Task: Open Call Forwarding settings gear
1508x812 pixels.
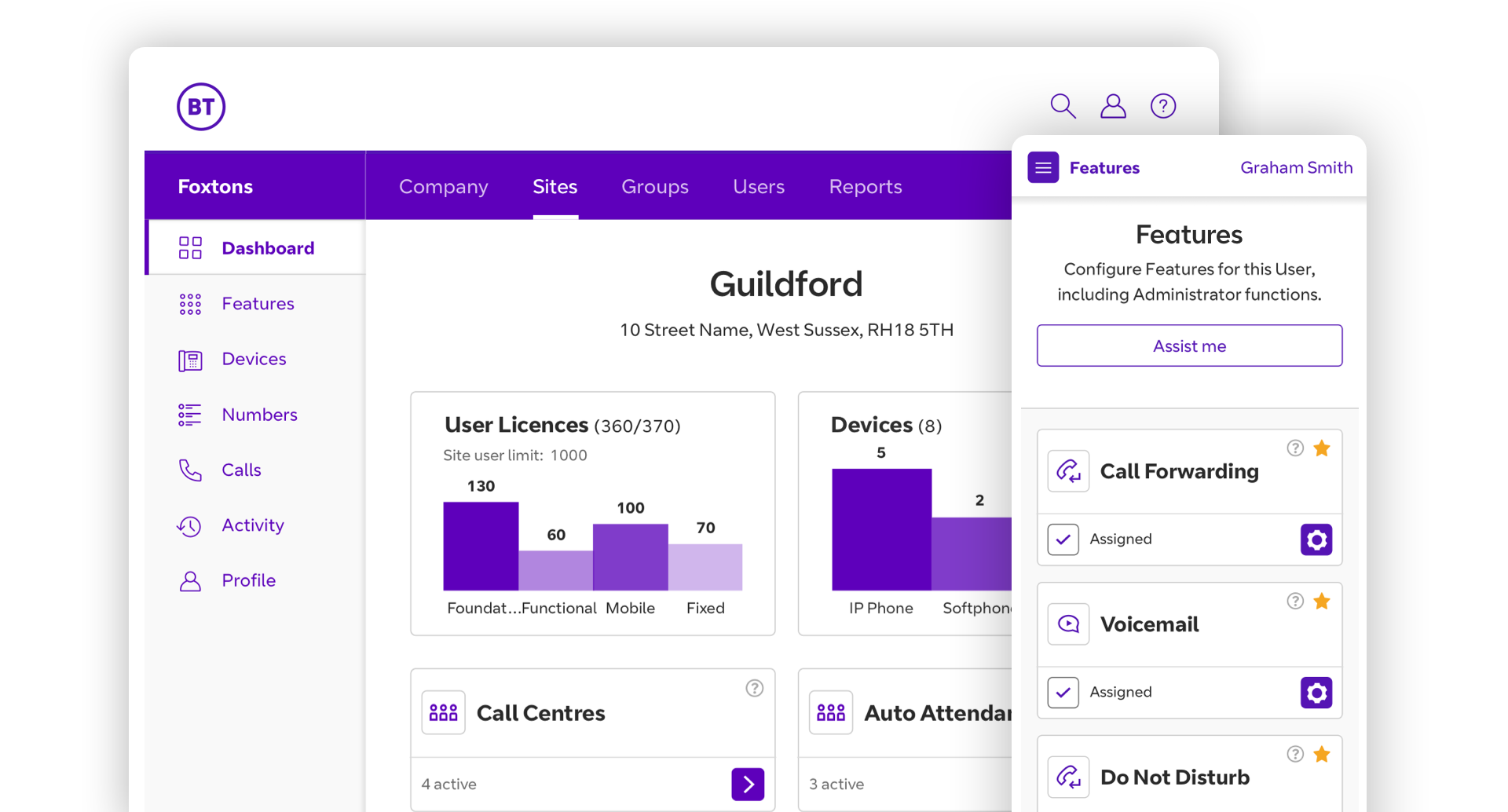Action: pyautogui.click(x=1316, y=540)
